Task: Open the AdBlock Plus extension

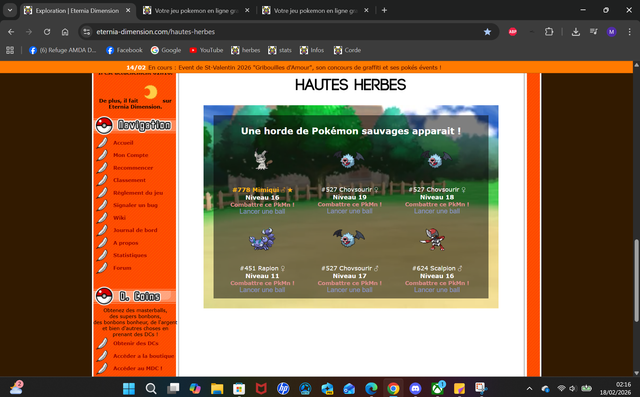Action: point(513,32)
